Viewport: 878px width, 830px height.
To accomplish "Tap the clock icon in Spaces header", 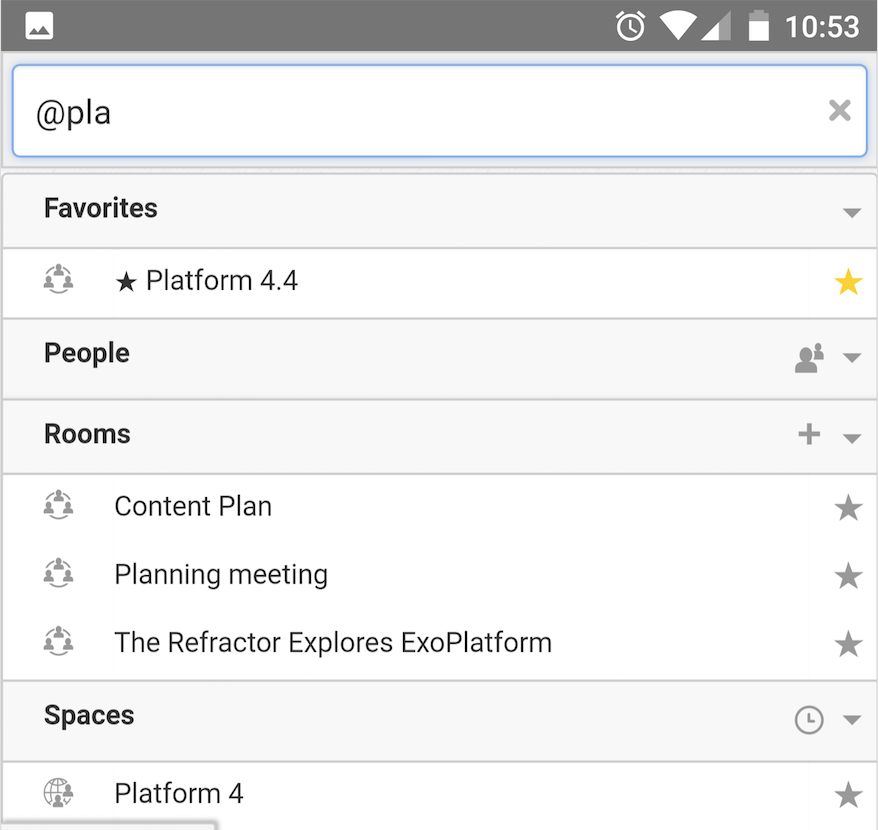I will coord(809,720).
